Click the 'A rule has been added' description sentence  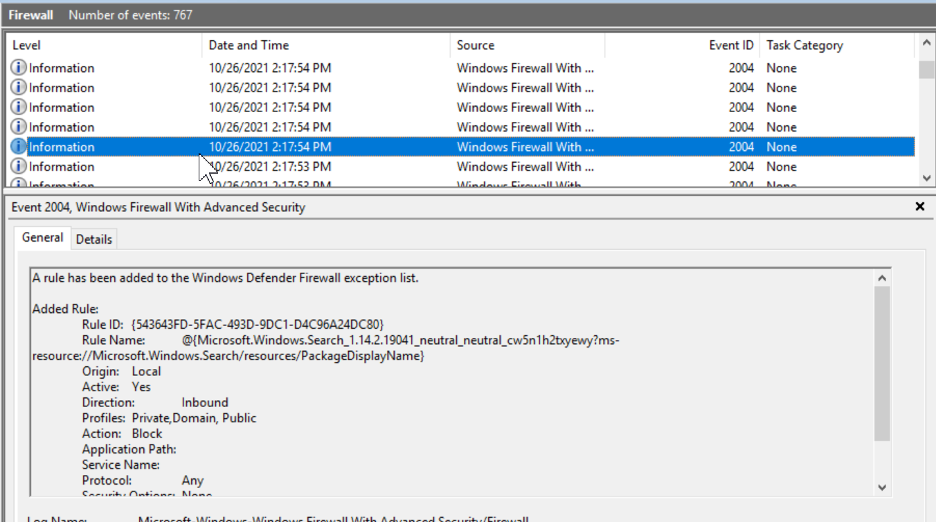point(225,278)
